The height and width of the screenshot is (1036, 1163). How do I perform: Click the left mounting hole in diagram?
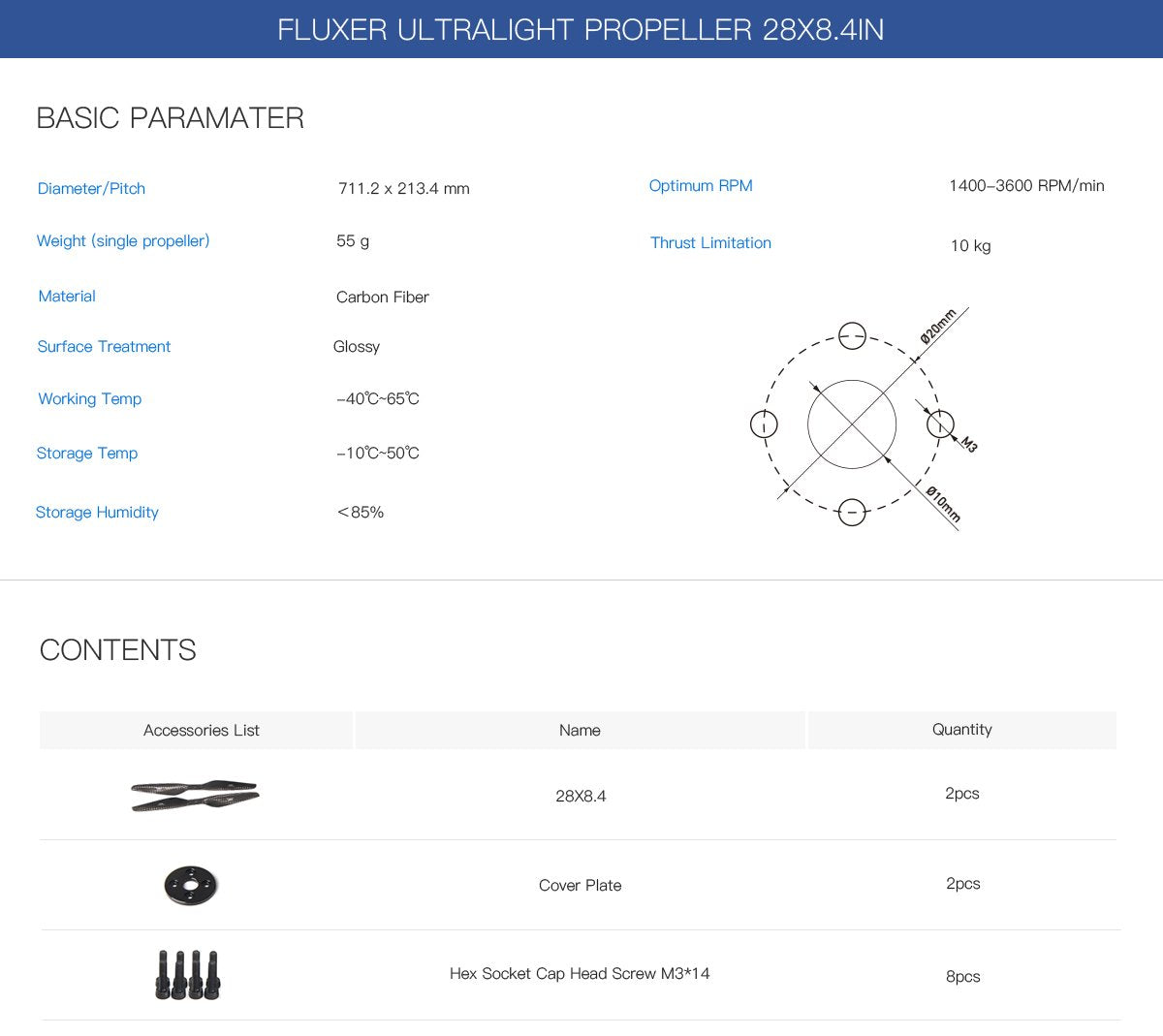click(764, 424)
